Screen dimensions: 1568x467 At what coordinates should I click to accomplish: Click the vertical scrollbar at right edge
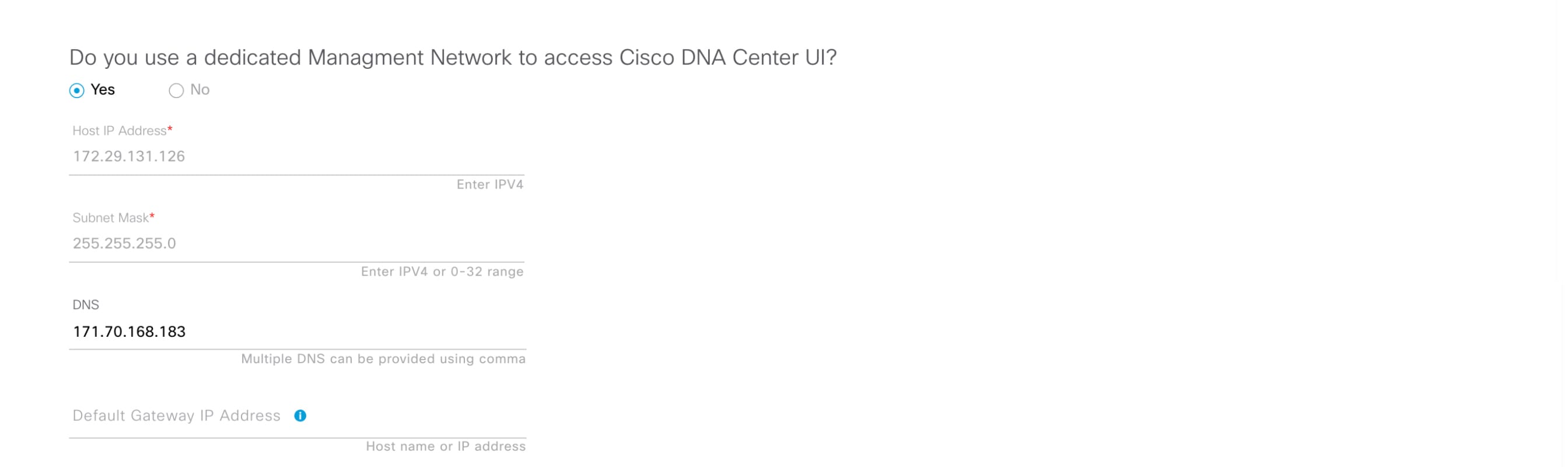(x=1562, y=234)
